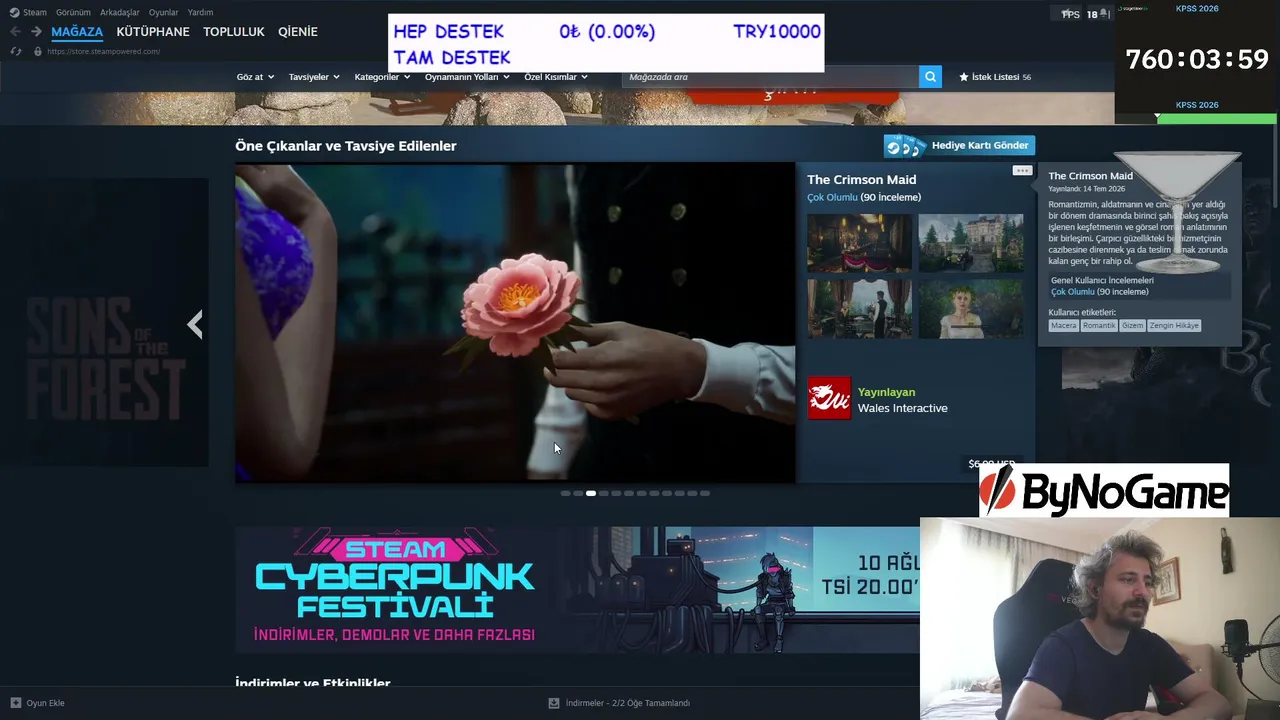
Task: Expand the Göz at dropdown
Action: [x=255, y=77]
